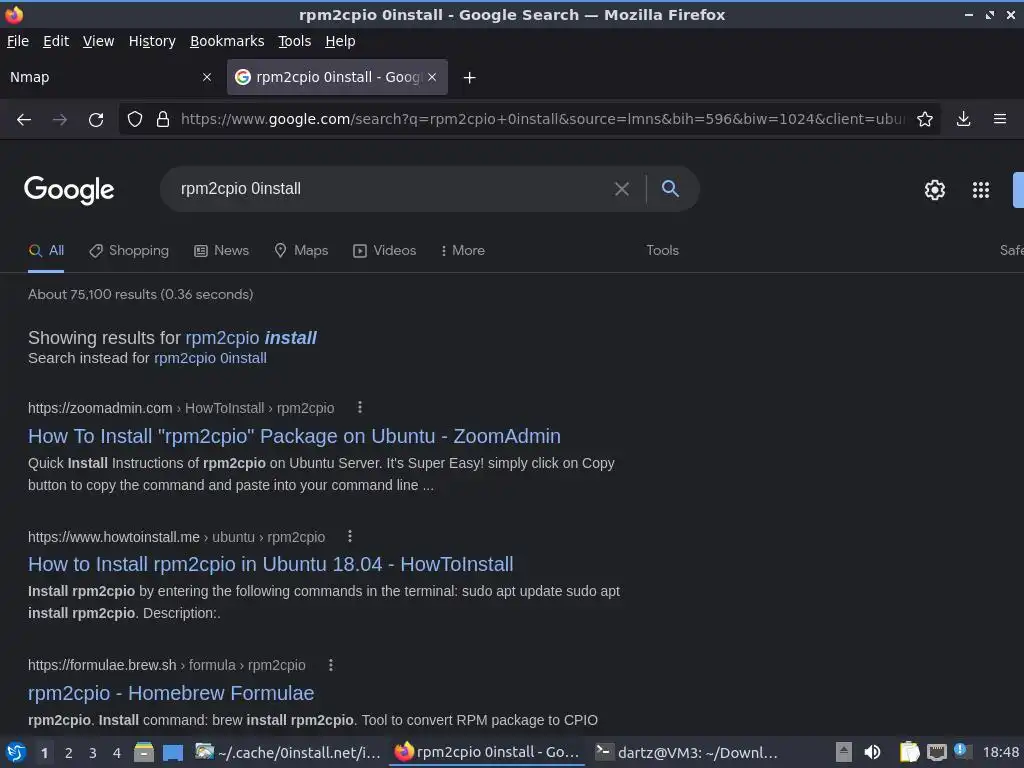The width and height of the screenshot is (1024, 768).
Task: Open network status tray icon
Action: click(x=936, y=752)
